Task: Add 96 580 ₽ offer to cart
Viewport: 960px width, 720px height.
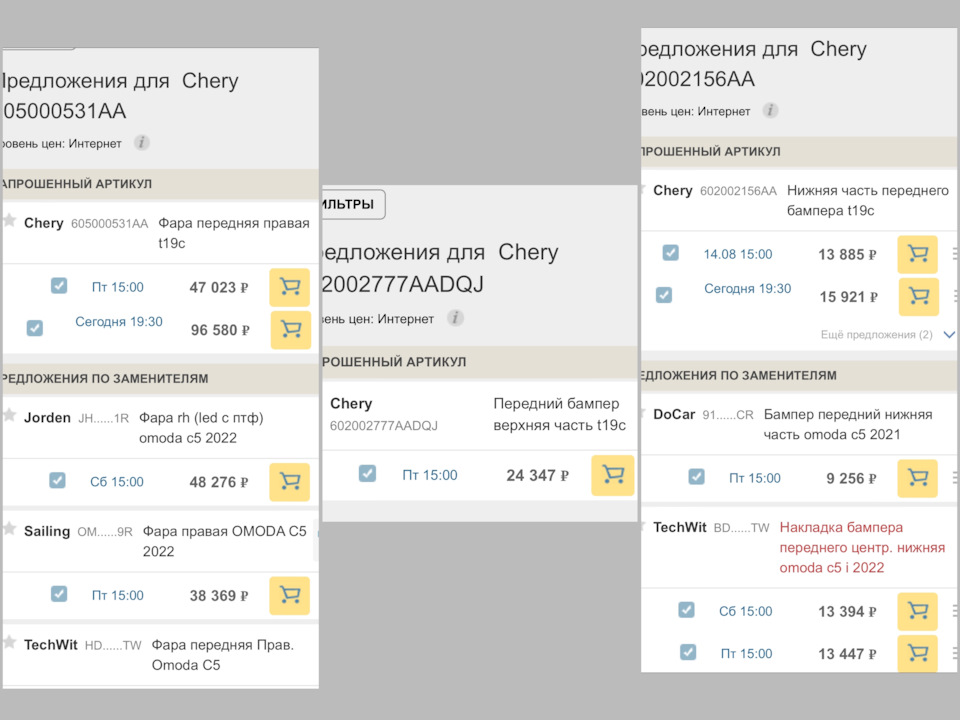Action: [290, 329]
